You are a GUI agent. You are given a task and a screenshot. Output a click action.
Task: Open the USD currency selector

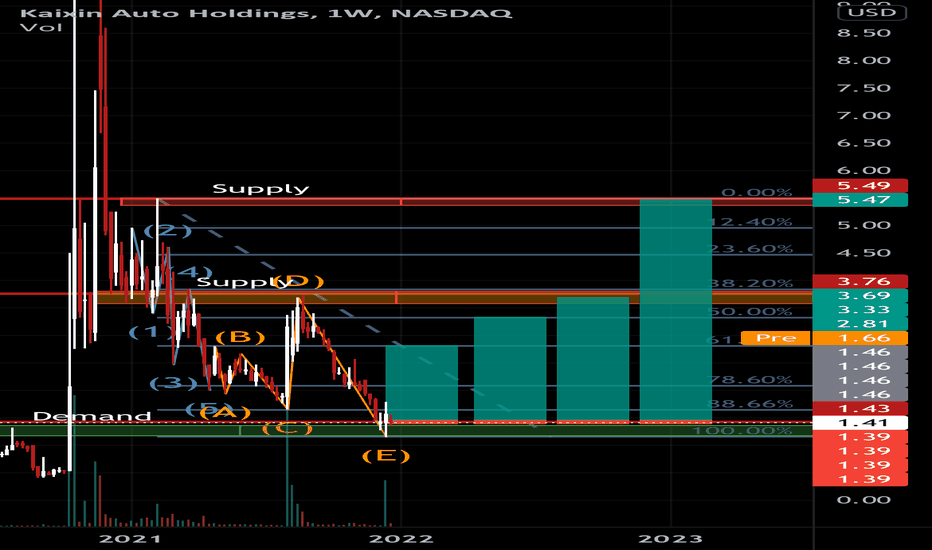pos(872,12)
